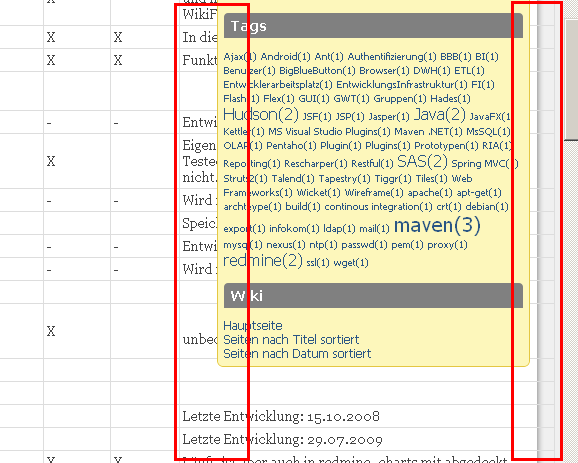Image resolution: width=578 pixels, height=463 pixels.
Task: Select the Authentifizierung(1) tag
Action: 392,57
